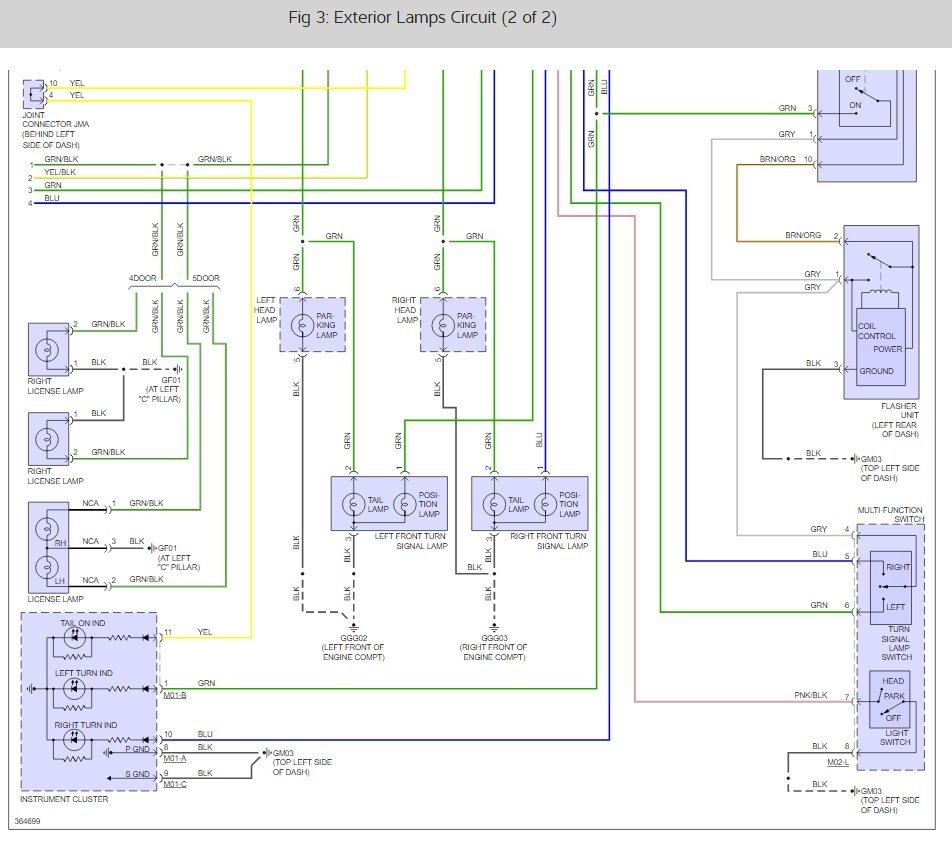Click the 'MULTI-FUNCTION SWITCH' label
The height and width of the screenshot is (844, 952).
(x=891, y=514)
